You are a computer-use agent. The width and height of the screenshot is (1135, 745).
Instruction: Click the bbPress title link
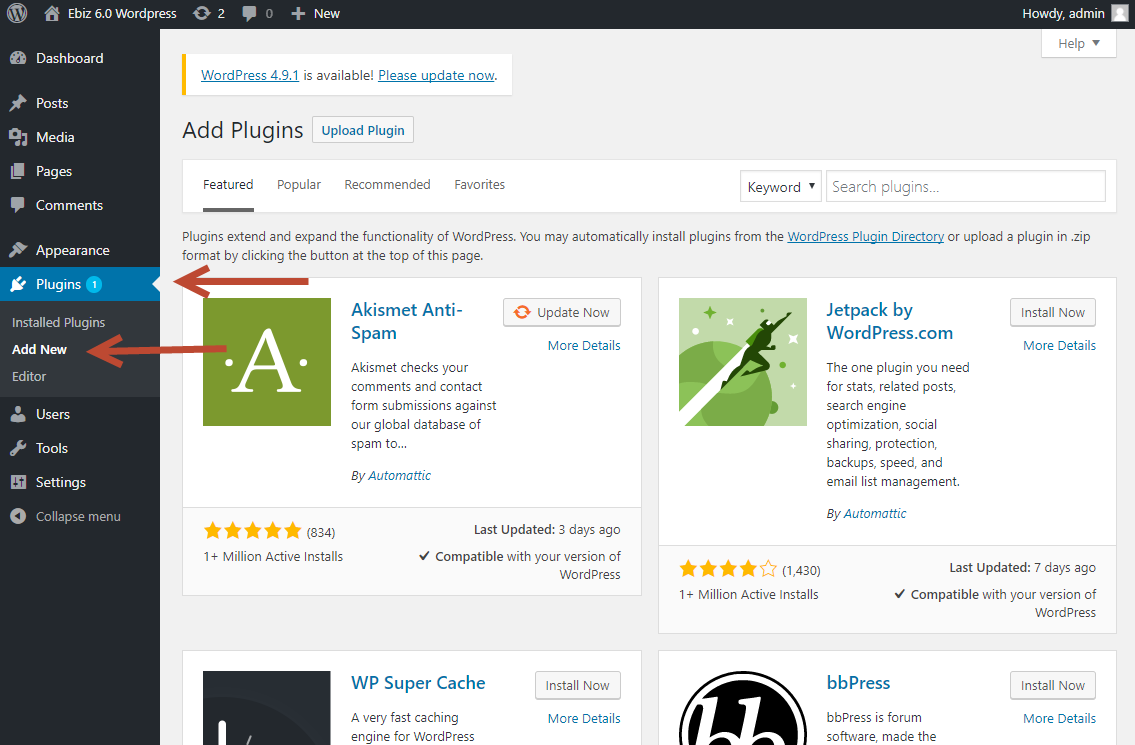858,683
